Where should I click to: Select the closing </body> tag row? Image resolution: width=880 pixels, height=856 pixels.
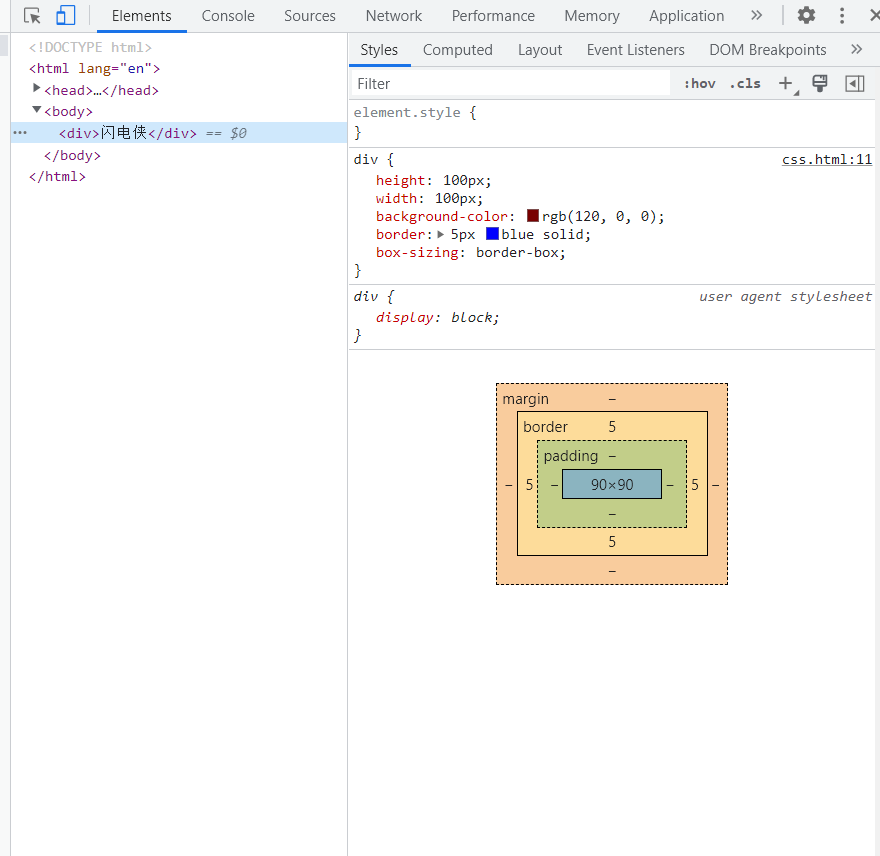click(72, 155)
